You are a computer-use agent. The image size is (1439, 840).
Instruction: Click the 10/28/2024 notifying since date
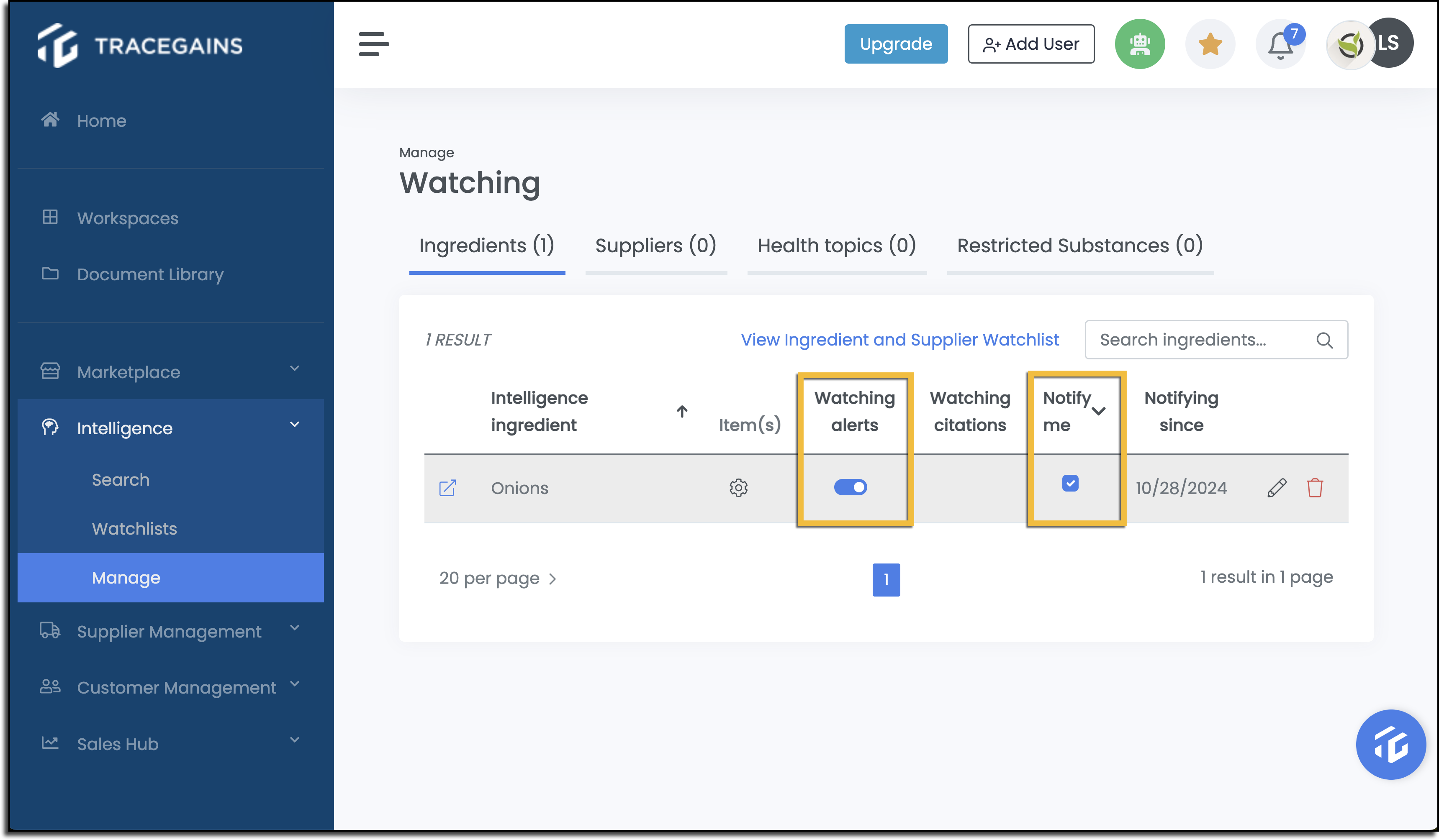pyautogui.click(x=1181, y=489)
